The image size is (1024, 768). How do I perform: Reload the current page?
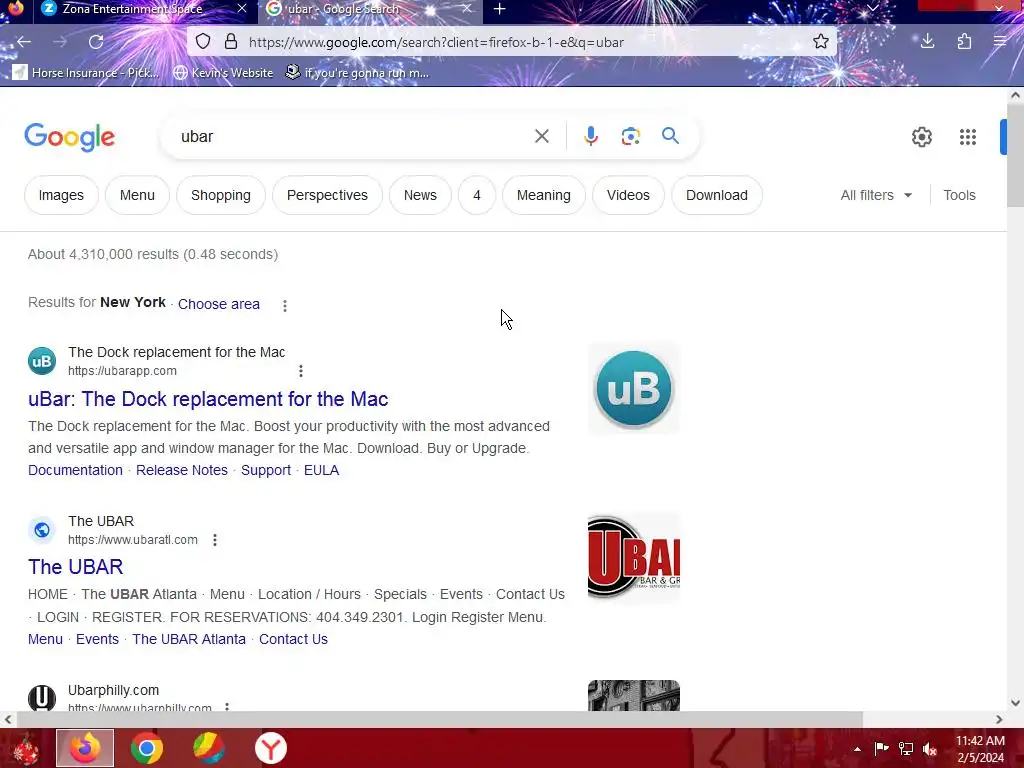click(96, 42)
